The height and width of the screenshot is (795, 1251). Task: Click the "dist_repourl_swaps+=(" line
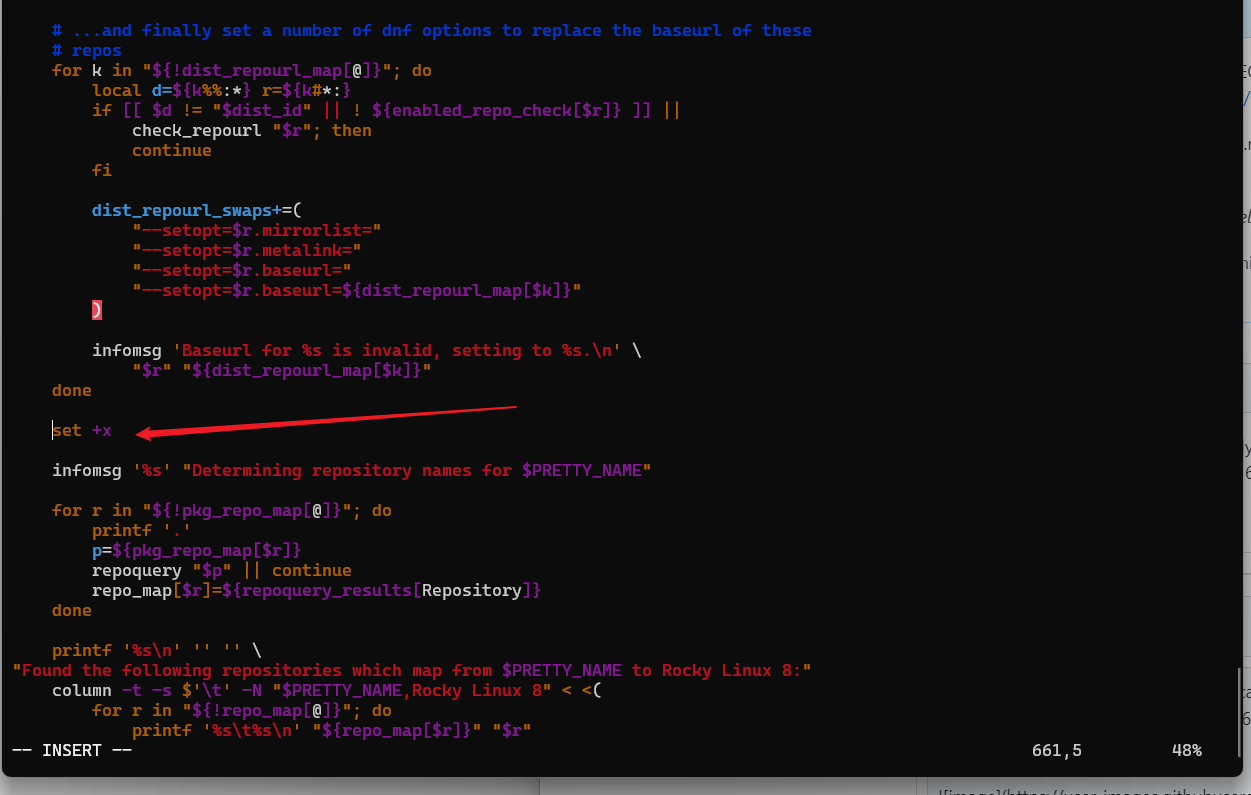[x=195, y=210]
